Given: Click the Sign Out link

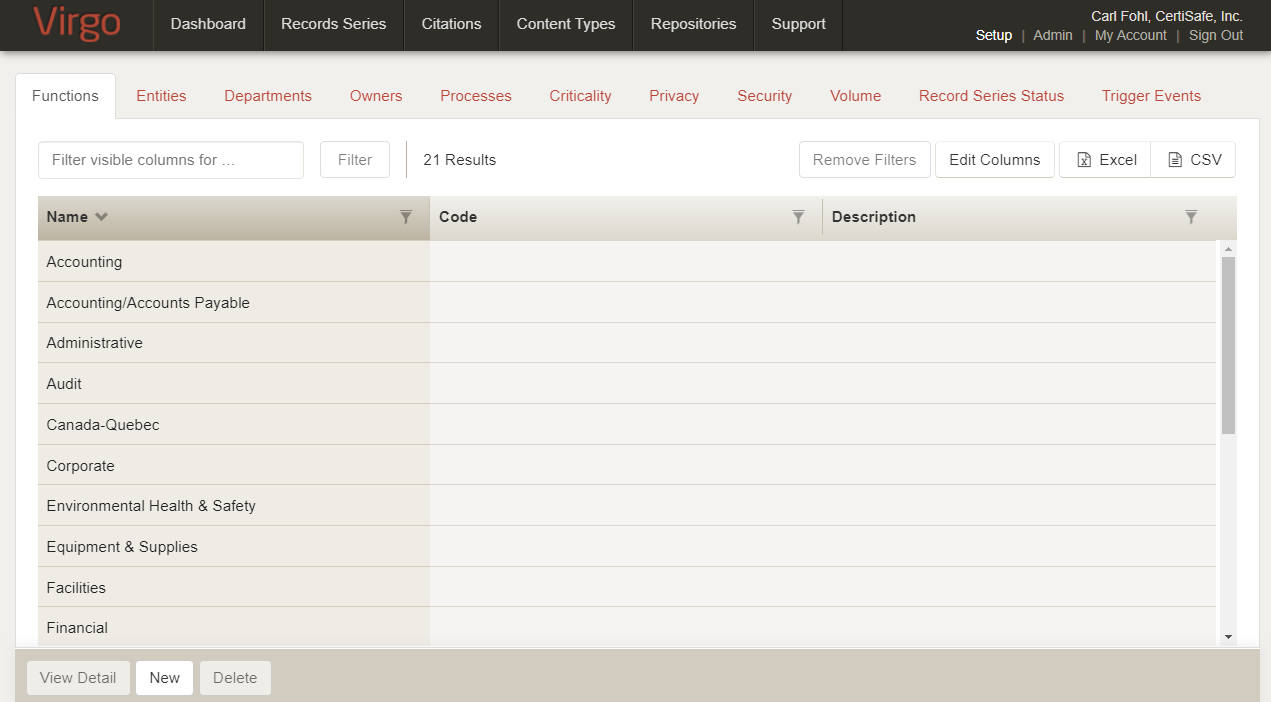Looking at the screenshot, I should pyautogui.click(x=1215, y=35).
